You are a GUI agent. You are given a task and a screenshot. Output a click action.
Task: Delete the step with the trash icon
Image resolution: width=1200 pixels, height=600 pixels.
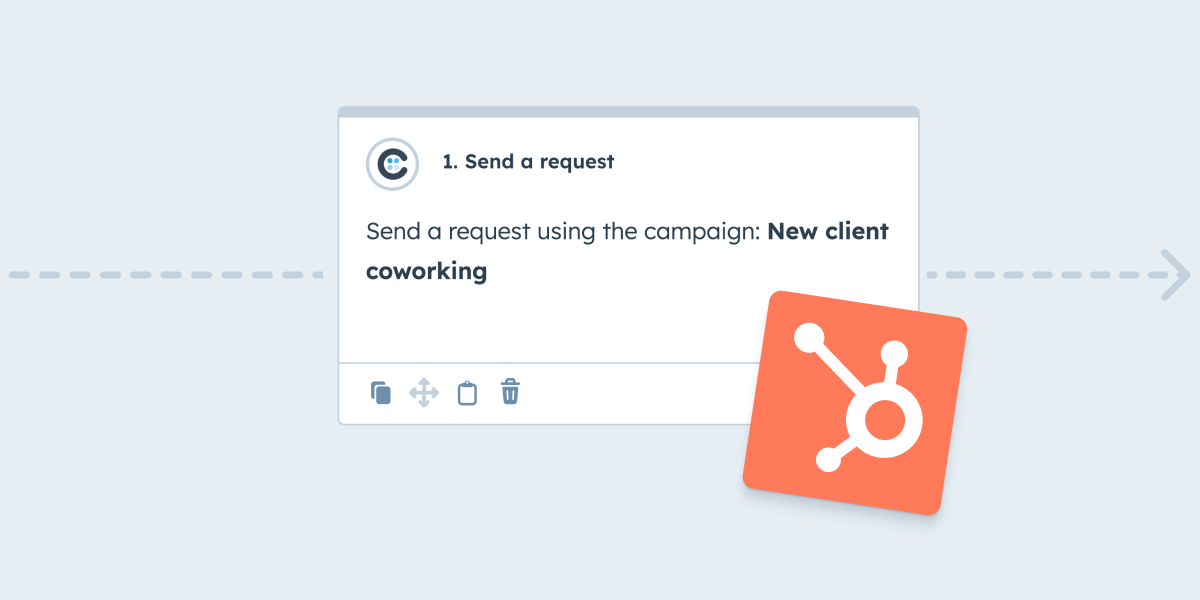[x=510, y=391]
